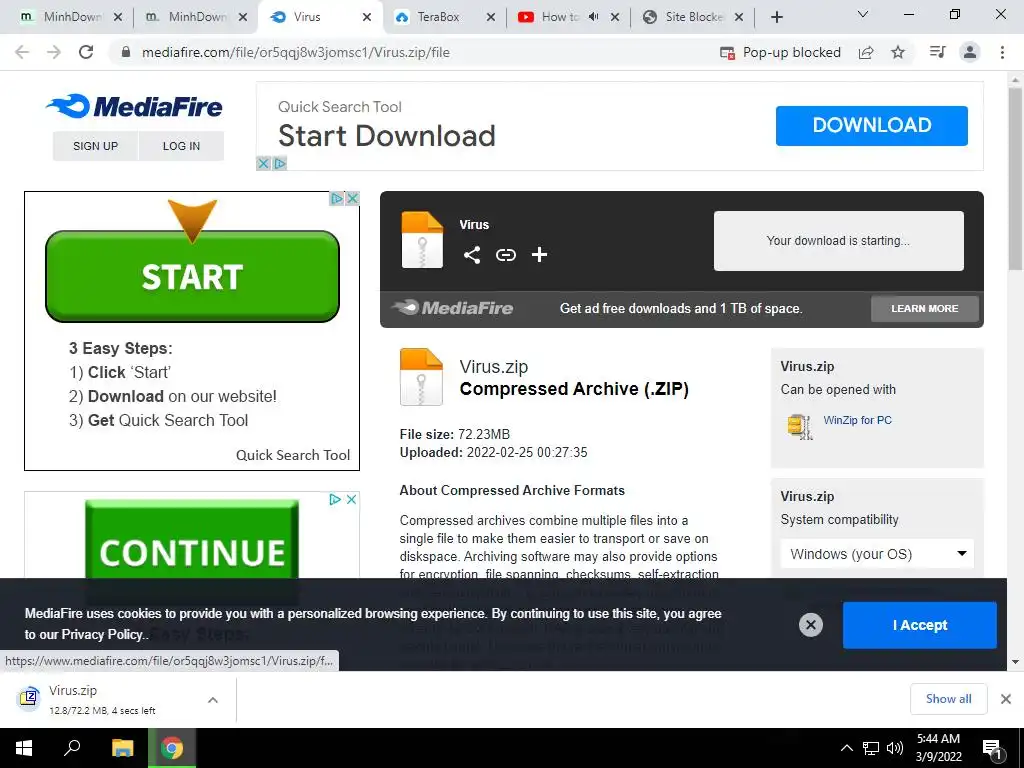Open the Chrome profile avatar
Image resolution: width=1024 pixels, height=768 pixels.
pyautogui.click(x=970, y=52)
